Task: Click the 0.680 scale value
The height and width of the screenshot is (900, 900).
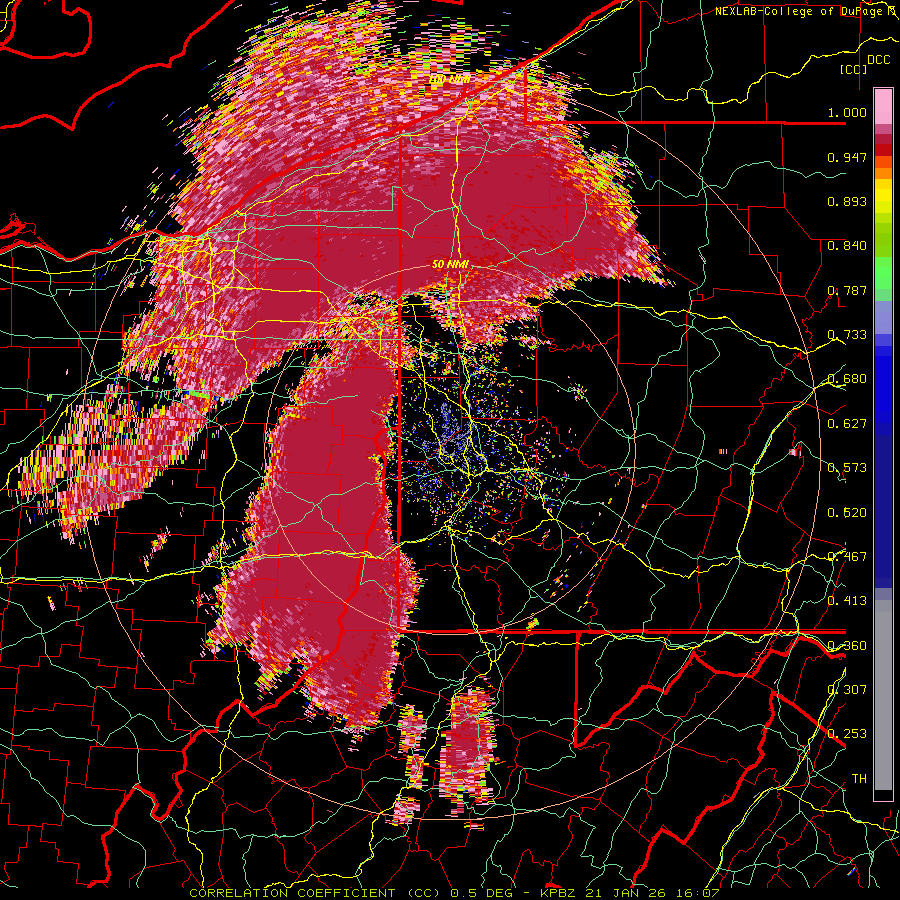Action: point(847,379)
